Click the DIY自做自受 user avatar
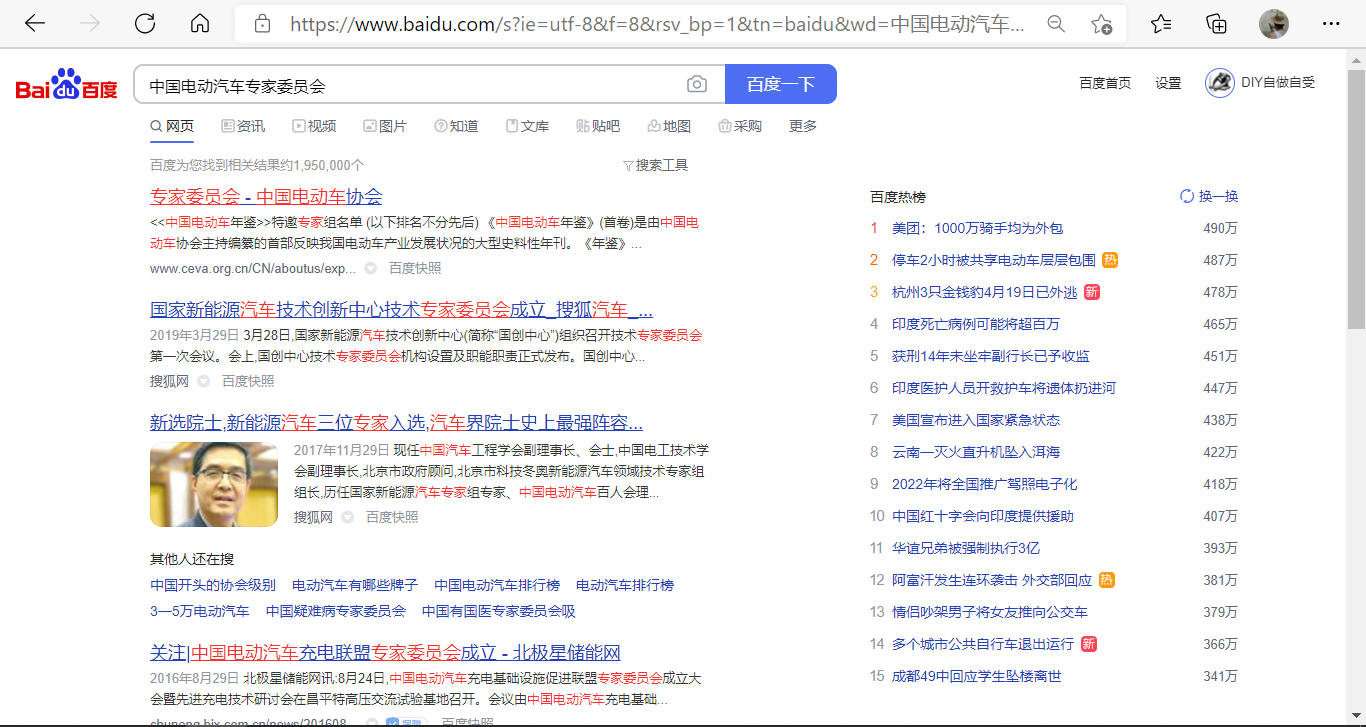 [1219, 83]
